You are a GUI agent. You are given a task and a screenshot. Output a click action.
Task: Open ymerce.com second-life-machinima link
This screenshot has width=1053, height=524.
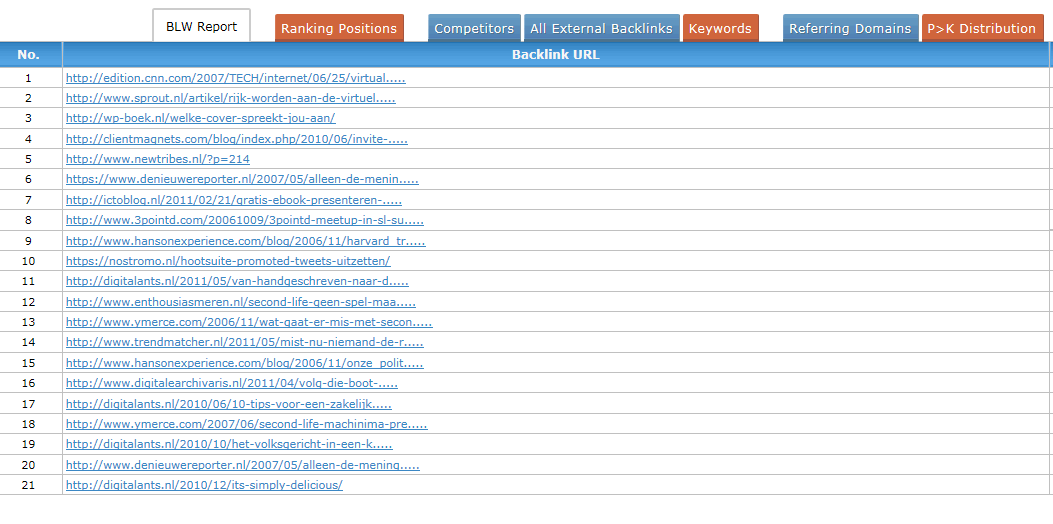[x=246, y=424]
